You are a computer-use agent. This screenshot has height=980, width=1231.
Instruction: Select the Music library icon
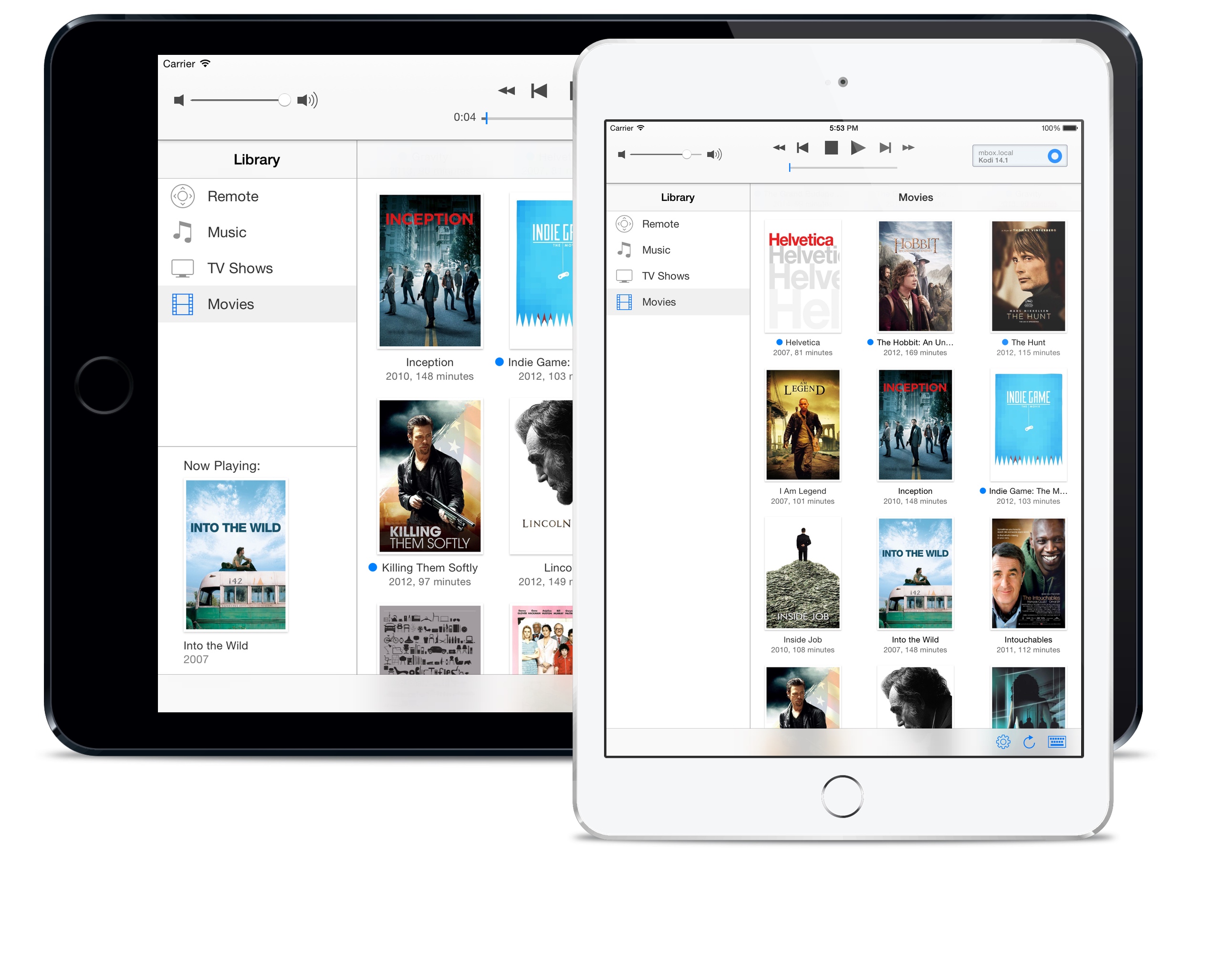[x=624, y=248]
